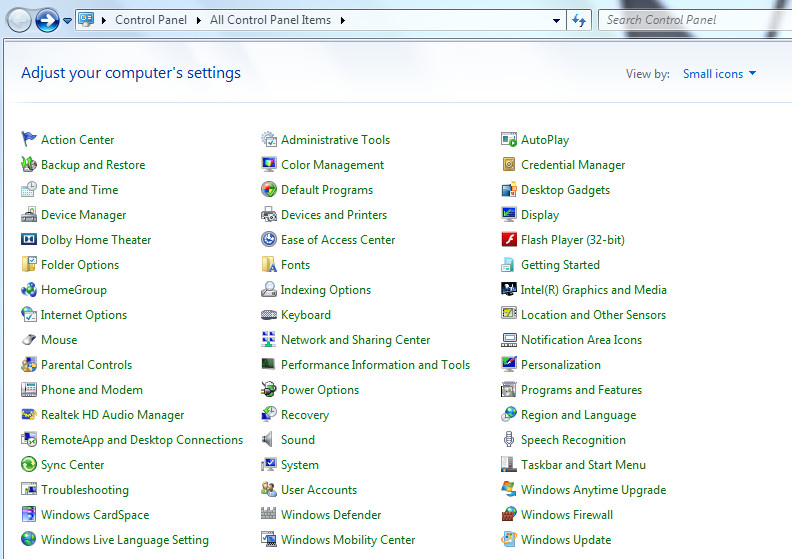Click the Devices and Printers icon
Image resolution: width=792 pixels, height=559 pixels.
(x=269, y=215)
